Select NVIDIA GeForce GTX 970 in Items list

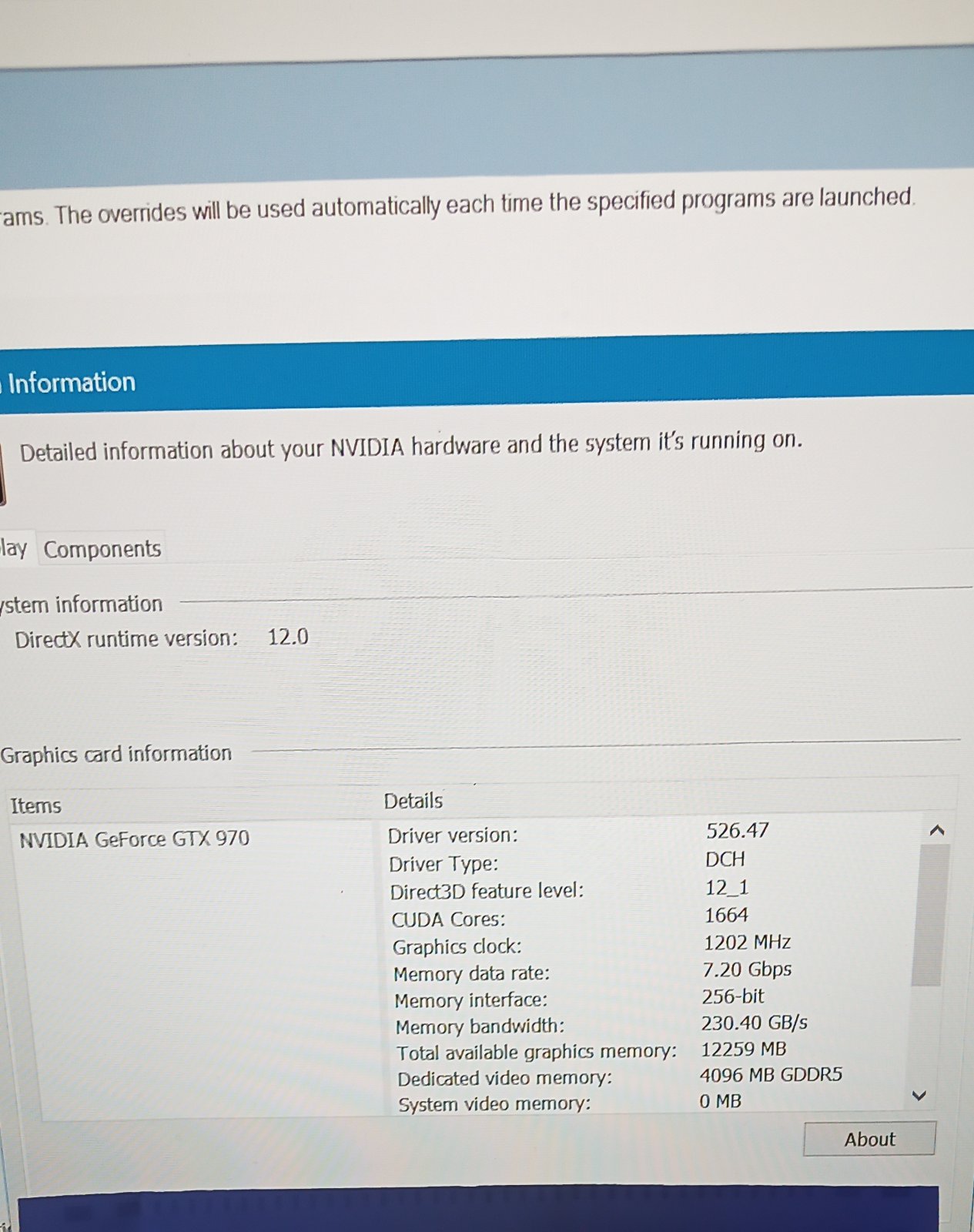coord(134,839)
